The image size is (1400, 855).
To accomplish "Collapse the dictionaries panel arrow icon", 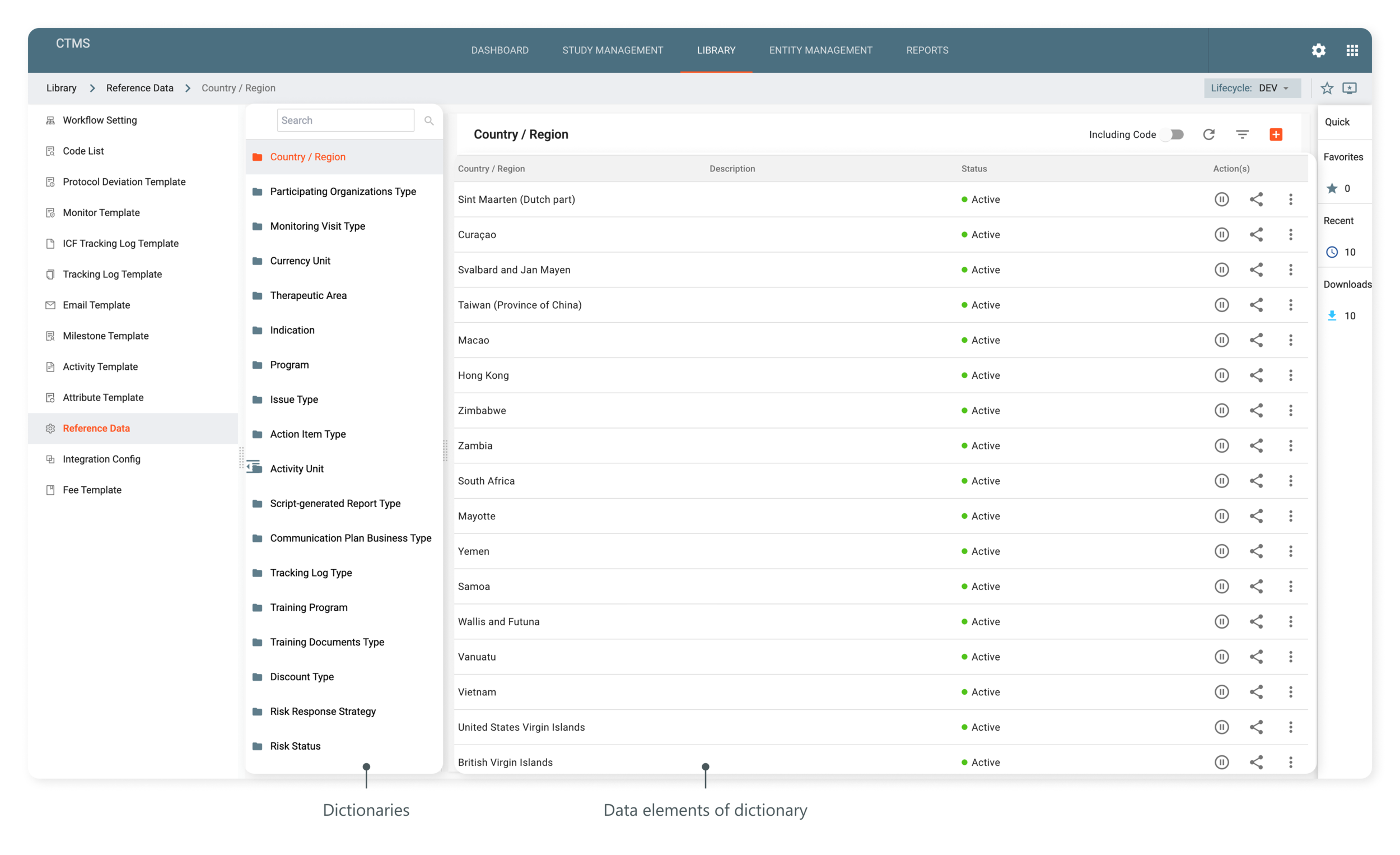I will 254,467.
